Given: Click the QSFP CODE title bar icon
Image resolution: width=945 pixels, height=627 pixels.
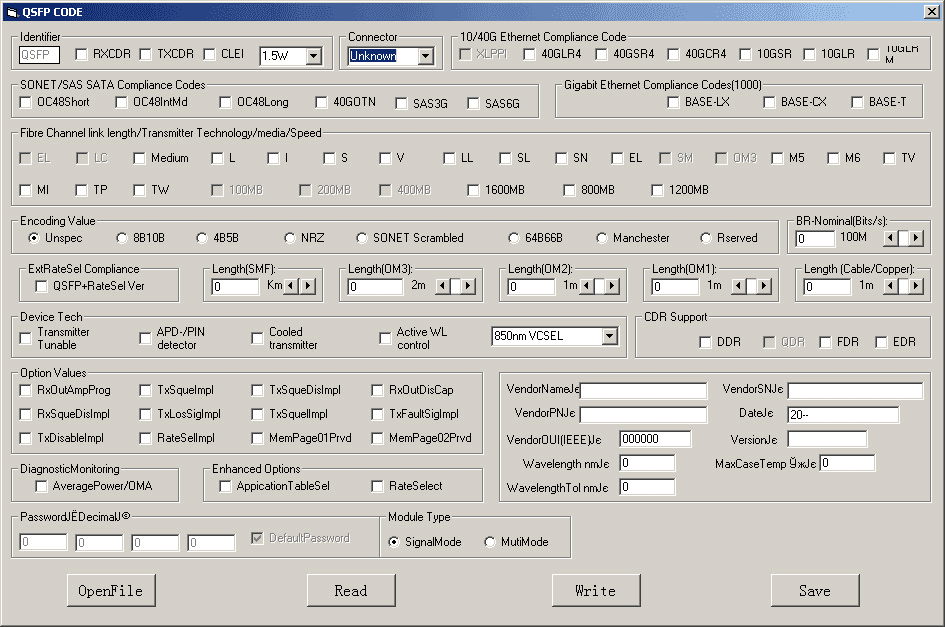Looking at the screenshot, I should click(11, 12).
